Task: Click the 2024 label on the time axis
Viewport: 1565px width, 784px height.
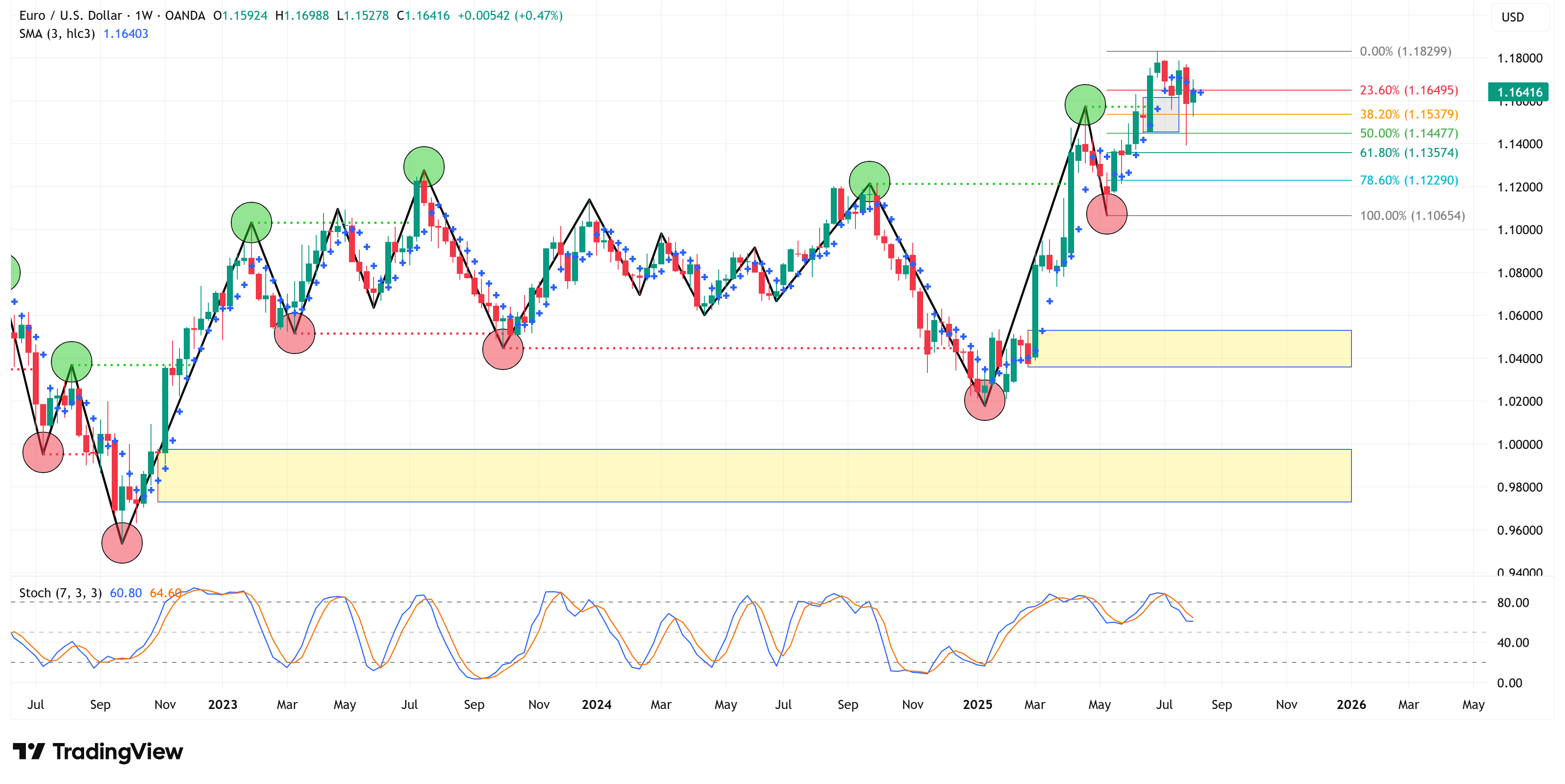Action: click(596, 705)
